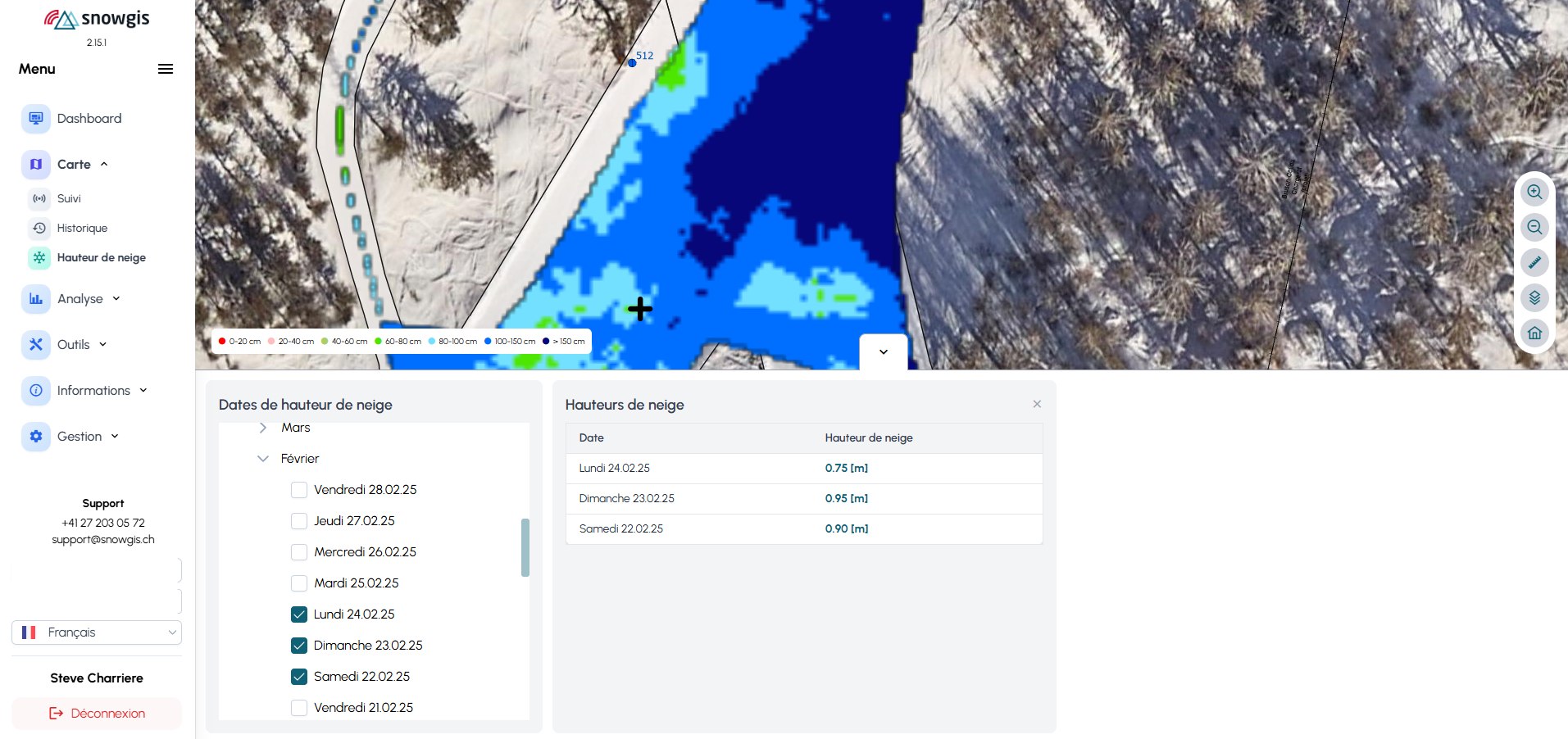Viewport: 1568px width, 739px height.
Task: Enable the Vendredi 28.02.25 checkbox
Action: point(299,490)
